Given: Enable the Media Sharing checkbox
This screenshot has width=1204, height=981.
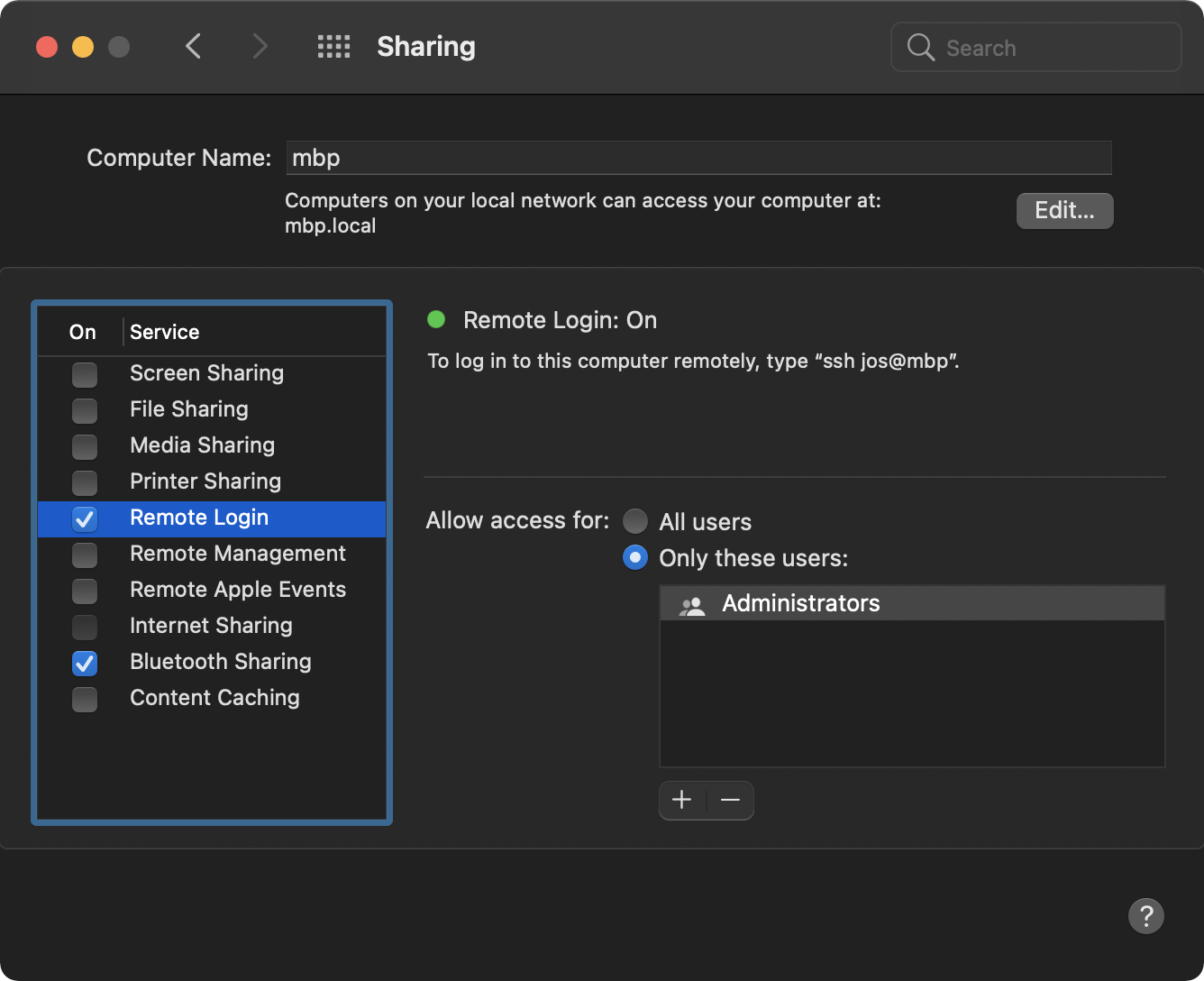Looking at the screenshot, I should pyautogui.click(x=85, y=446).
